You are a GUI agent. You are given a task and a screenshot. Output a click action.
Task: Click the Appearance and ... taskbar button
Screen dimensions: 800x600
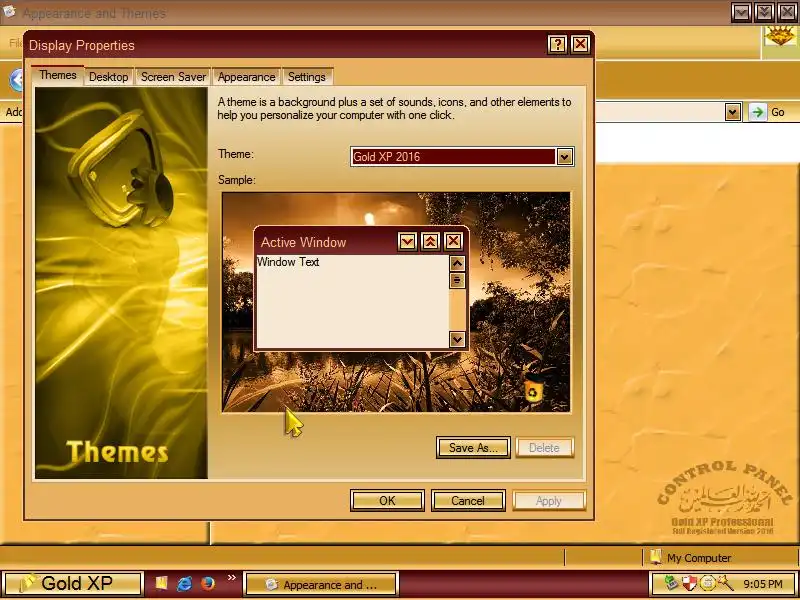(321, 585)
